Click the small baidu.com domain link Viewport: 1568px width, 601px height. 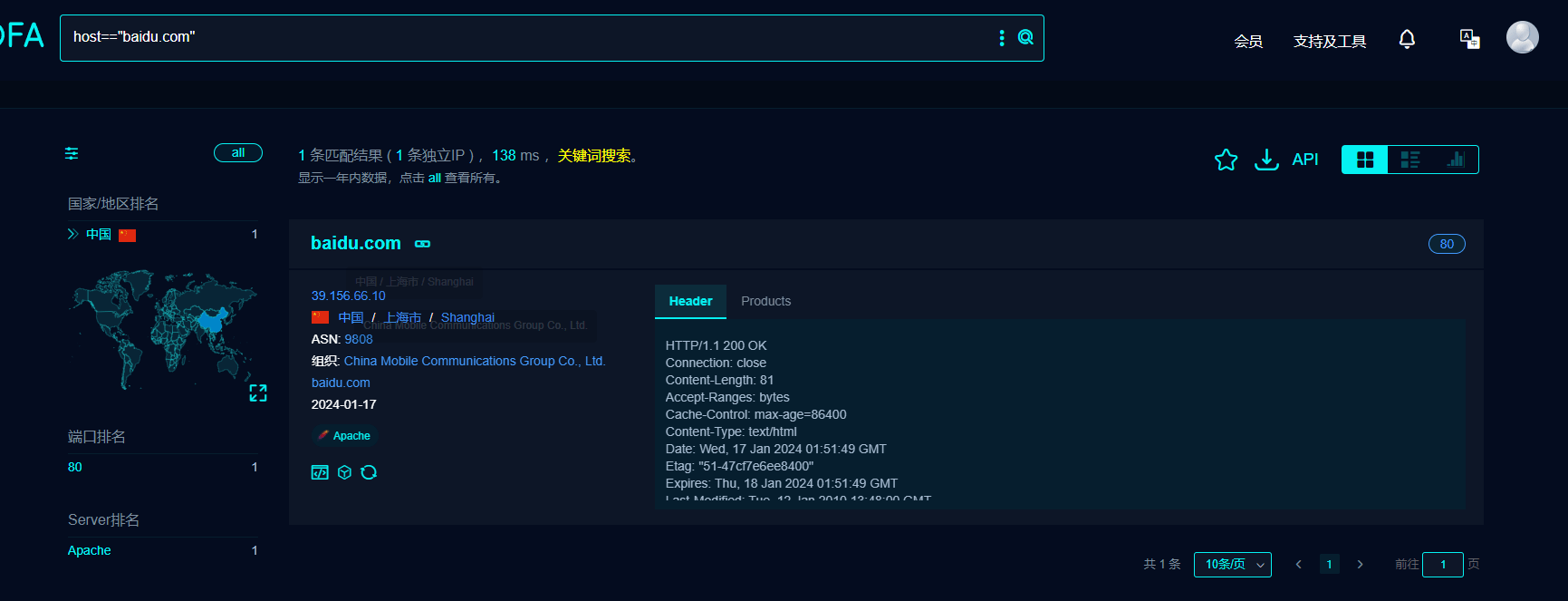coord(341,383)
